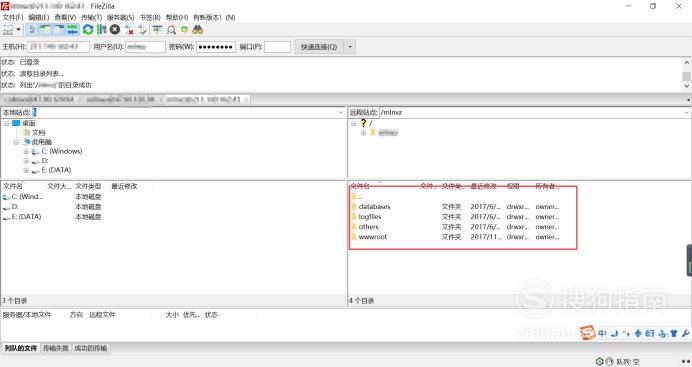Toggle the message log display icon
This screenshot has height=367, width=692.
coord(33,30)
